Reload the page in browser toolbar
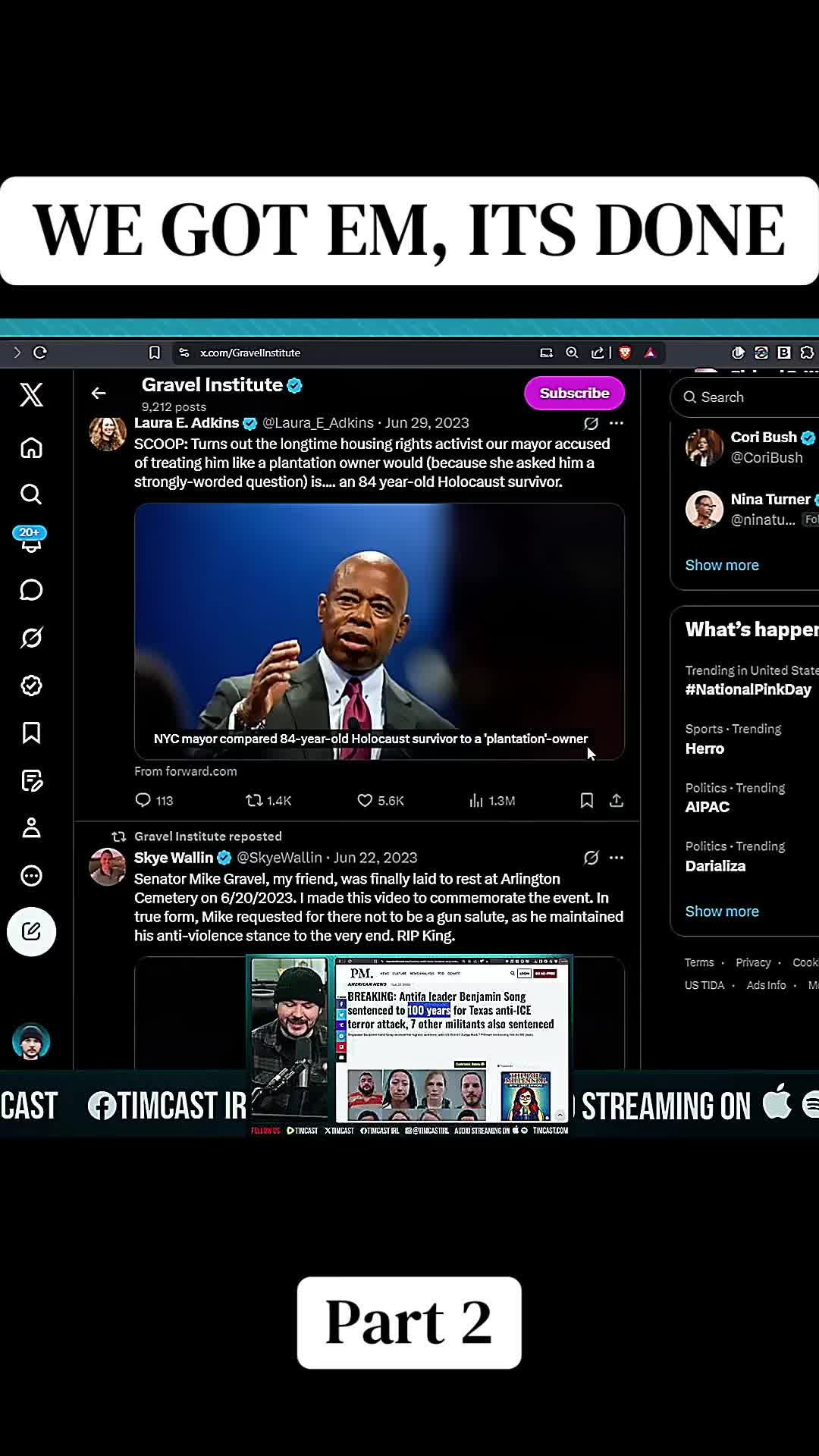819x1456 pixels. click(x=40, y=353)
